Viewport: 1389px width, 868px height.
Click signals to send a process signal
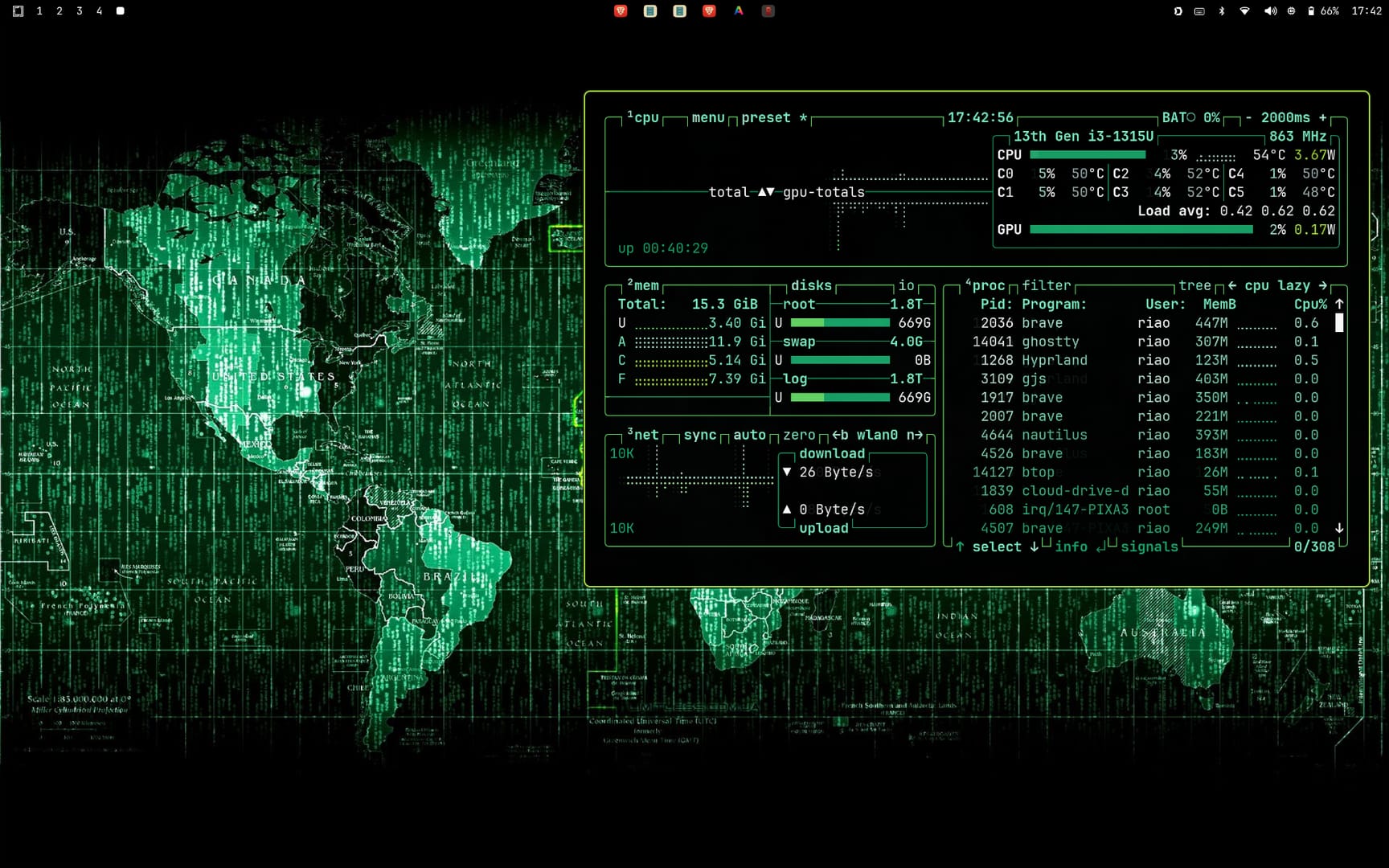click(1149, 547)
